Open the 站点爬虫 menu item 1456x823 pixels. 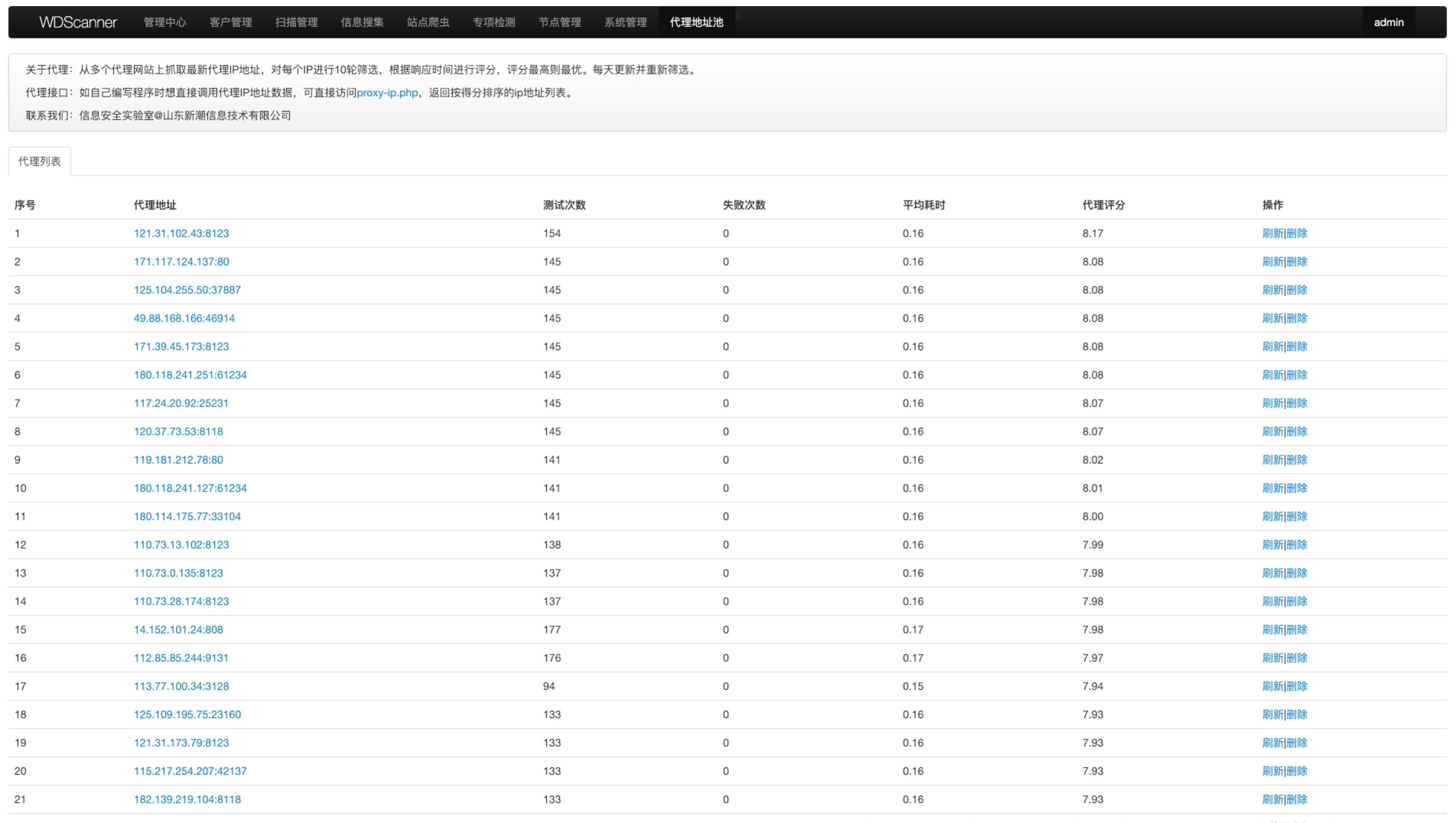428,22
